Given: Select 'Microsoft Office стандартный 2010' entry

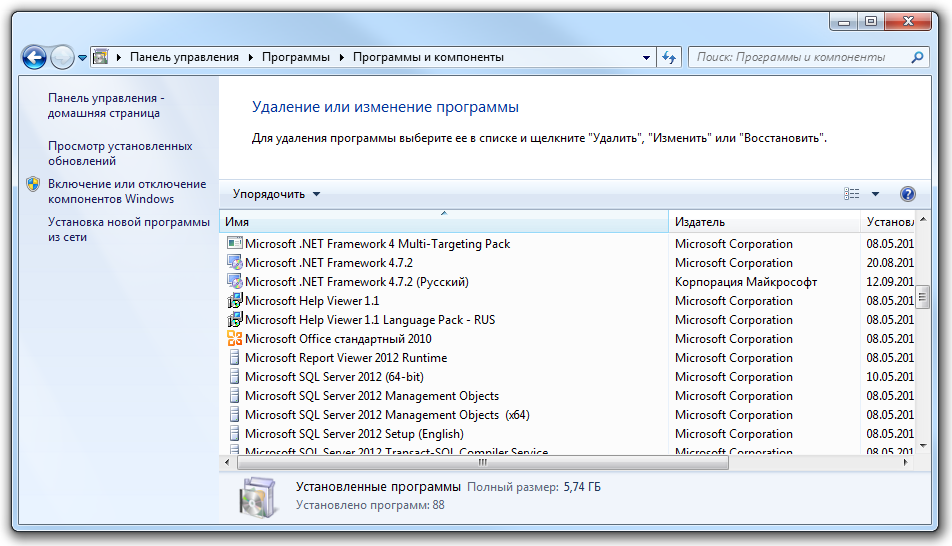Looking at the screenshot, I should click(x=338, y=338).
